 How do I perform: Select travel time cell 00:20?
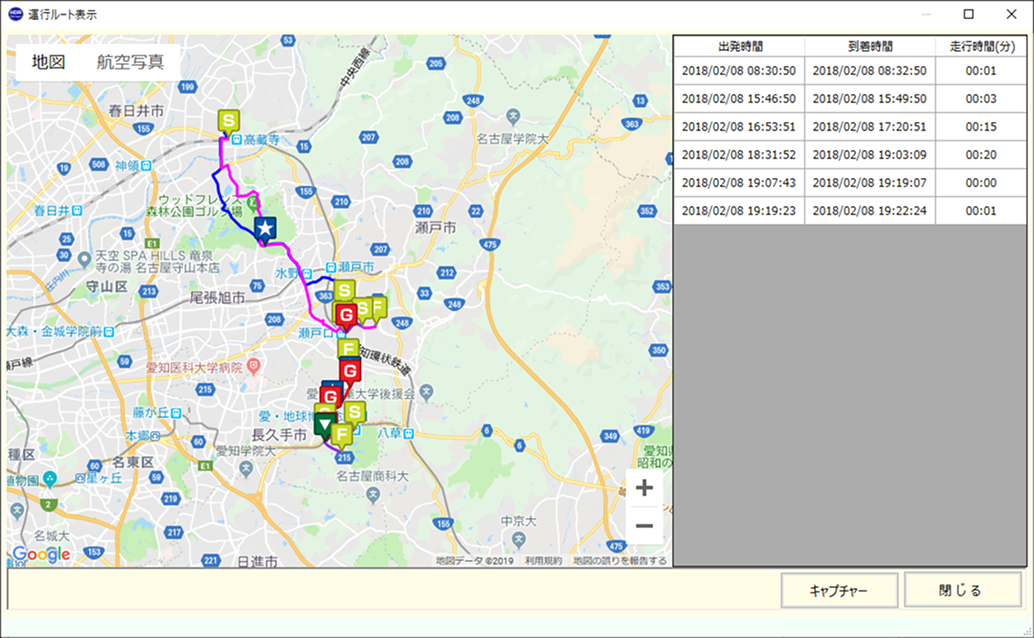click(x=981, y=155)
